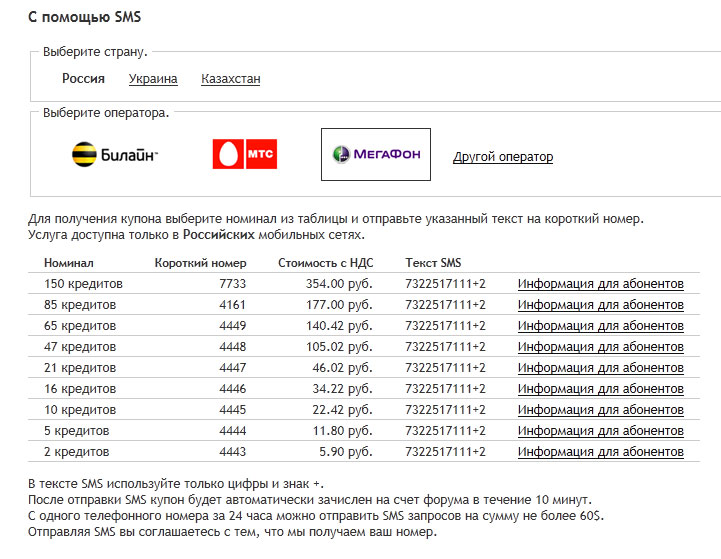This screenshot has width=721, height=559.
Task: Click short number 4443
Action: point(233,452)
